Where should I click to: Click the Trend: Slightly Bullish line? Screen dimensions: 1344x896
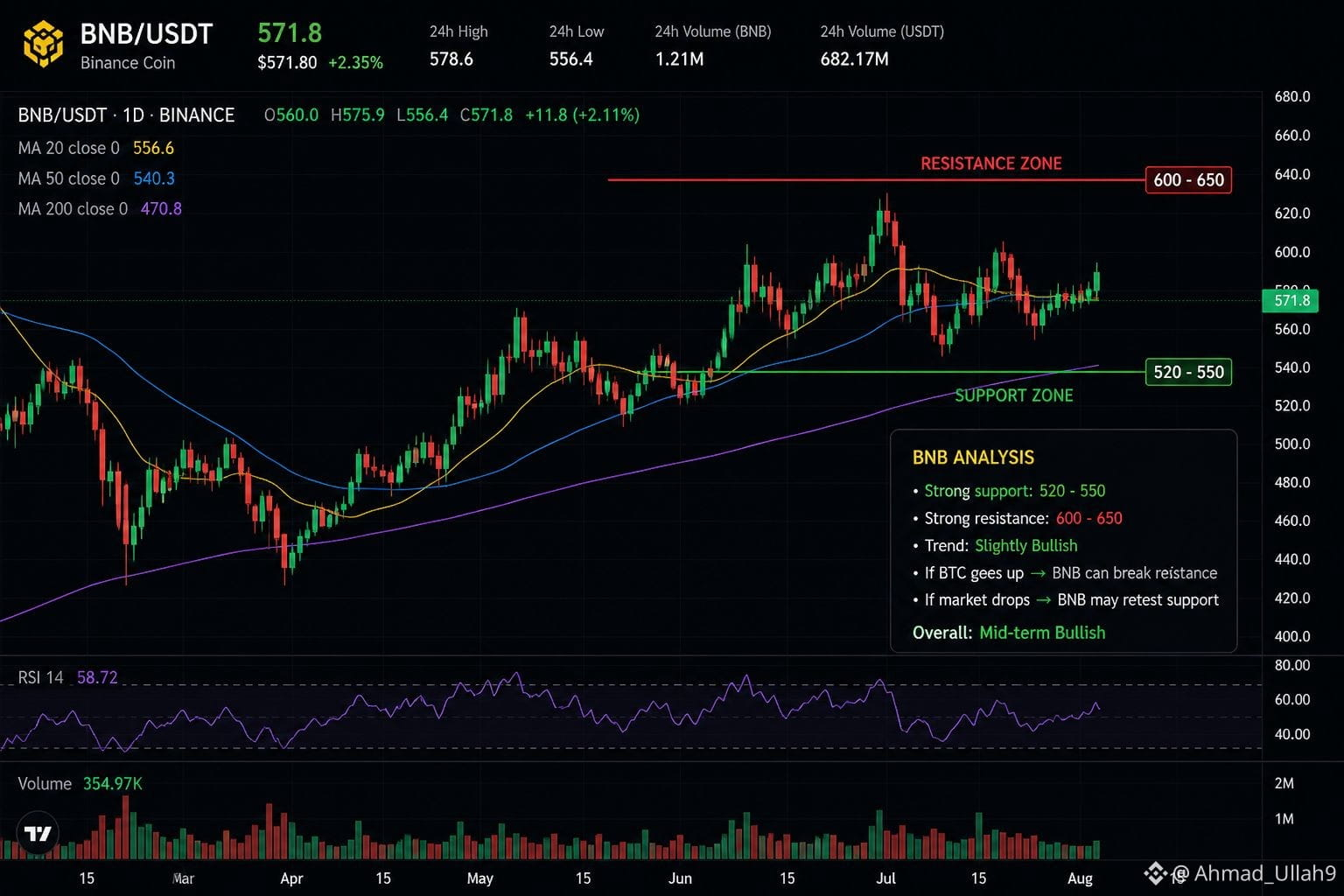(995, 546)
